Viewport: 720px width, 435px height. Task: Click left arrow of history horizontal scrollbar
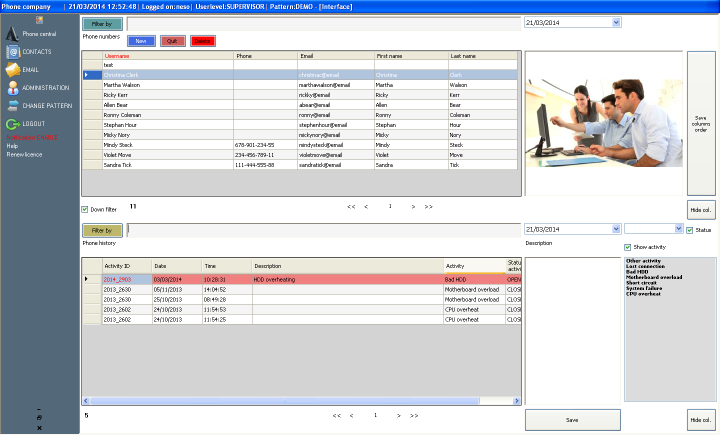tap(86, 401)
